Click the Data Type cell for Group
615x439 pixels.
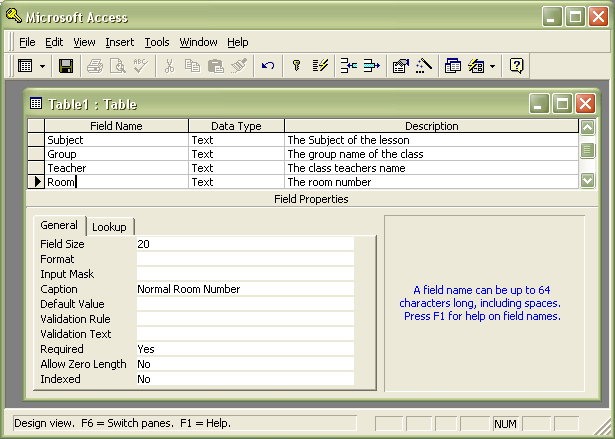237,154
